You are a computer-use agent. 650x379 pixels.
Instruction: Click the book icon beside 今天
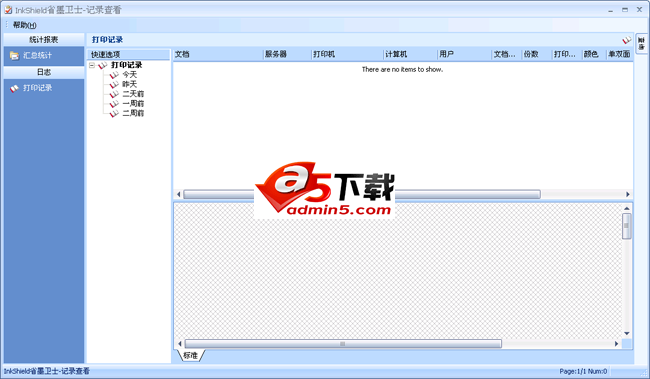pyautogui.click(x=114, y=75)
